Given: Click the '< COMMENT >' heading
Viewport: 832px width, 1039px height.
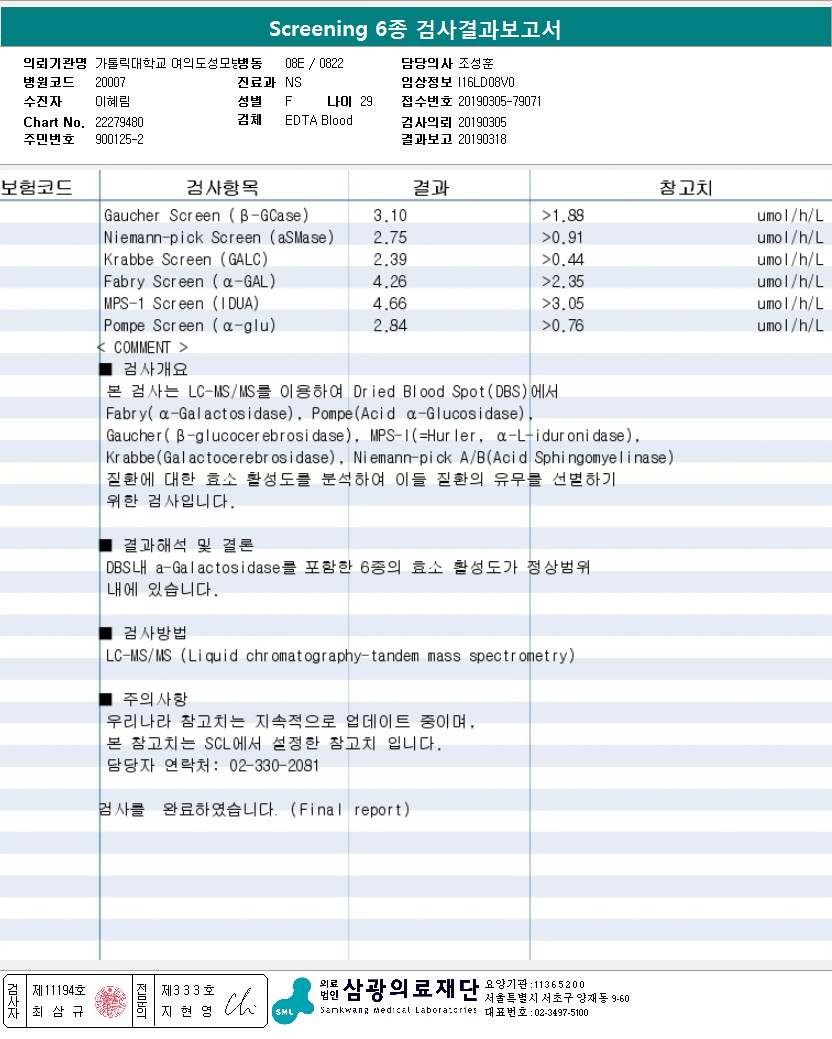Looking at the screenshot, I should pos(142,347).
